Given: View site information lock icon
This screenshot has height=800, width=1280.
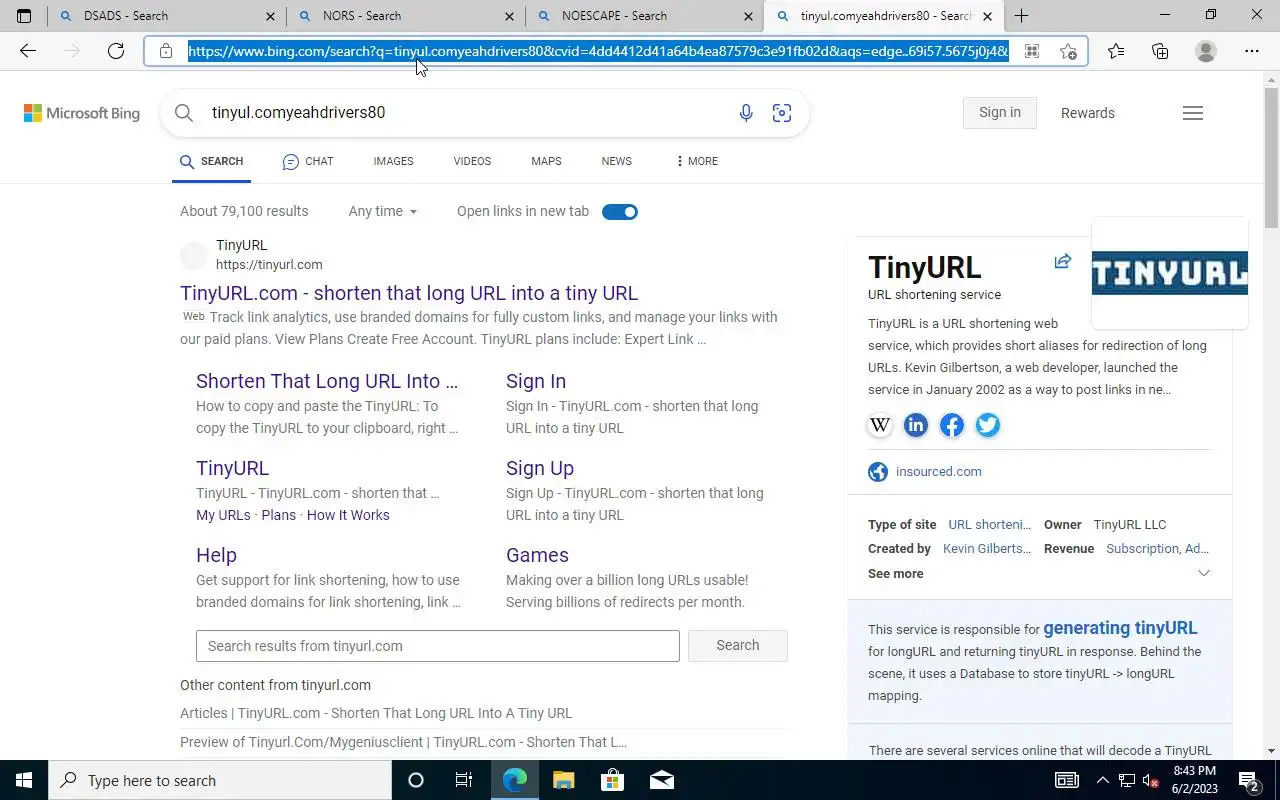Looking at the screenshot, I should point(165,51).
